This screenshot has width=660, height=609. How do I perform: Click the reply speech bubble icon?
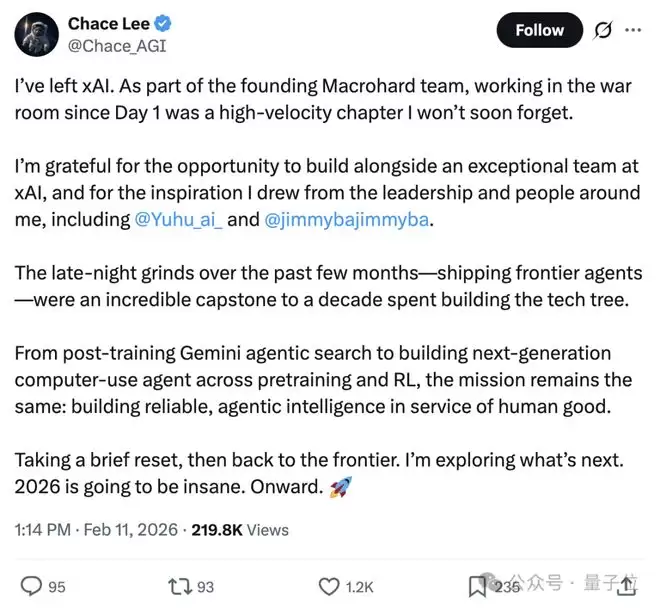[x=32, y=586]
